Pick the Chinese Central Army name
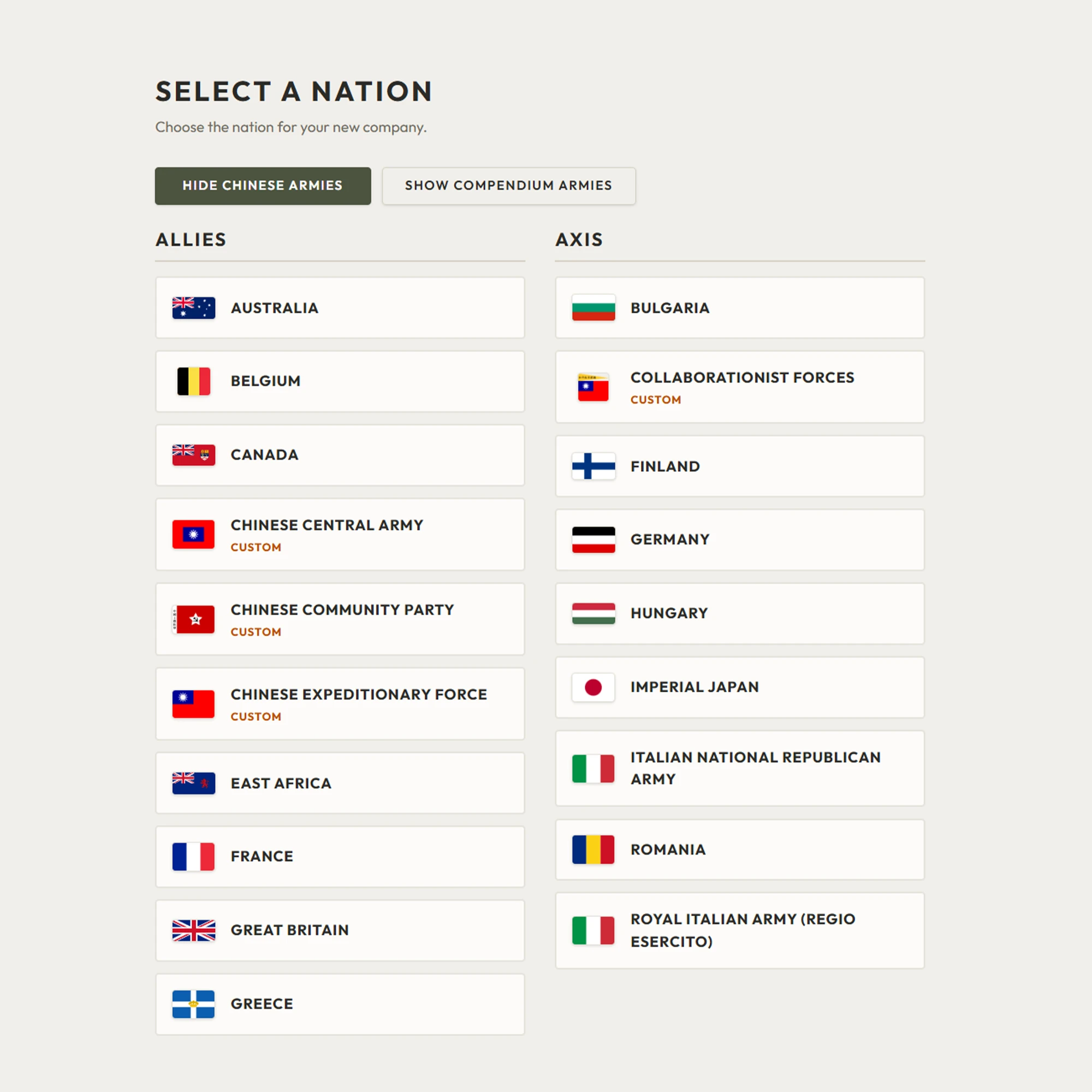The height and width of the screenshot is (1092, 1092). [x=327, y=525]
